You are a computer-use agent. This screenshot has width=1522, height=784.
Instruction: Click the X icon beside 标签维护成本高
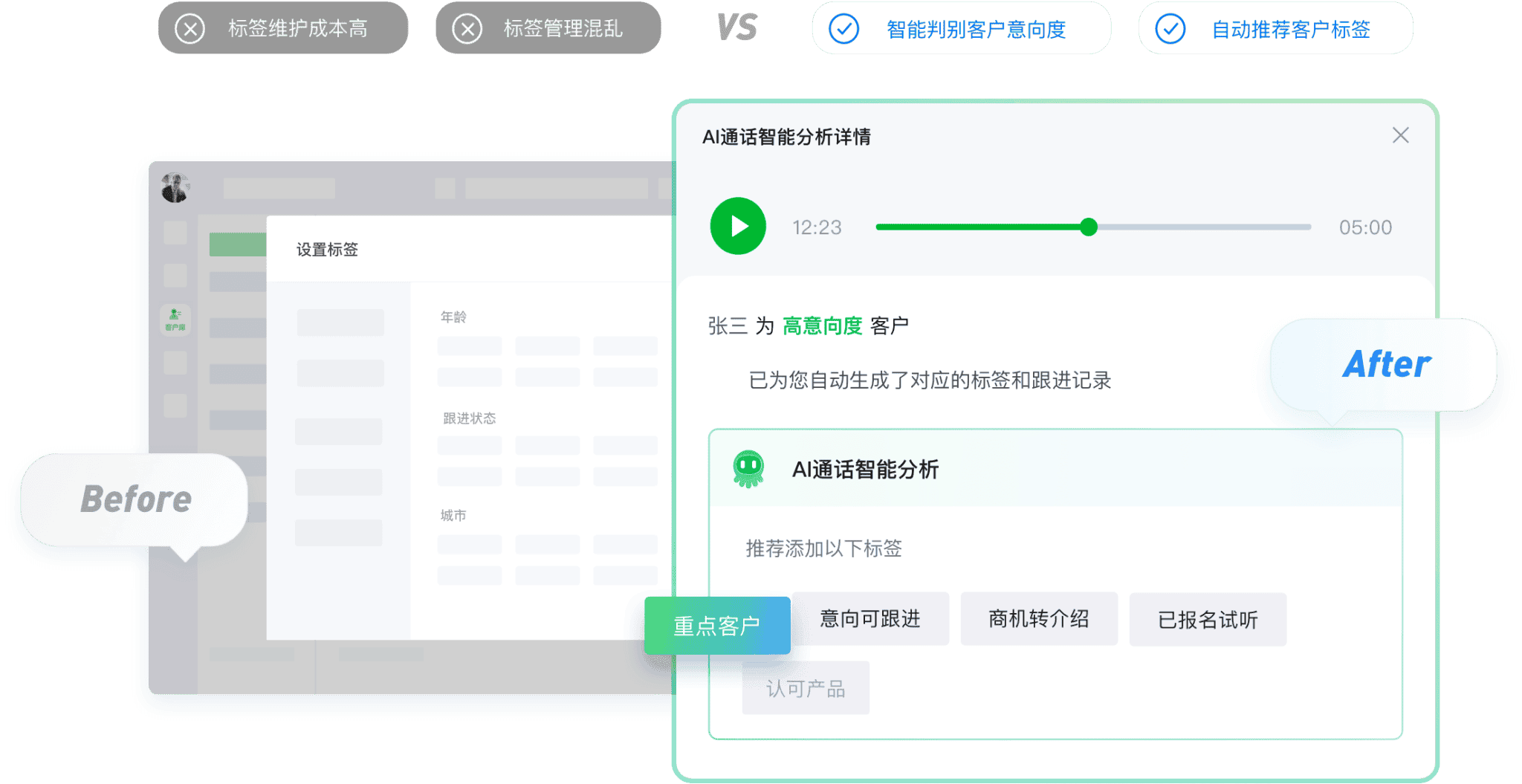point(192,27)
